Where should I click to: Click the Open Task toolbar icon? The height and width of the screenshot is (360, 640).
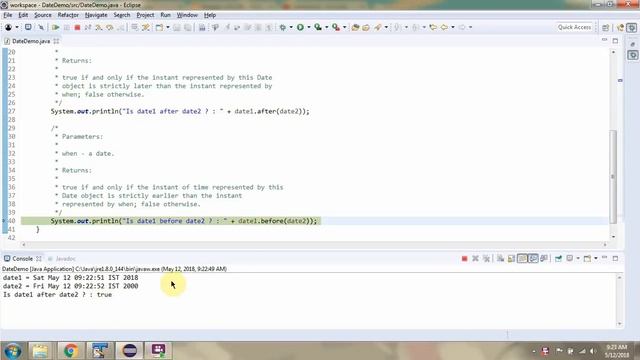[366, 27]
